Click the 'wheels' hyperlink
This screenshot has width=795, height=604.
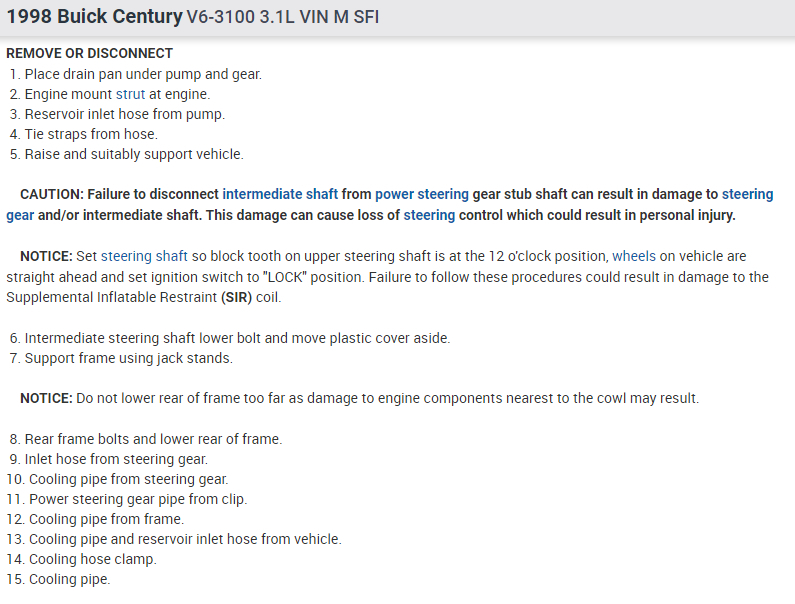pos(634,257)
